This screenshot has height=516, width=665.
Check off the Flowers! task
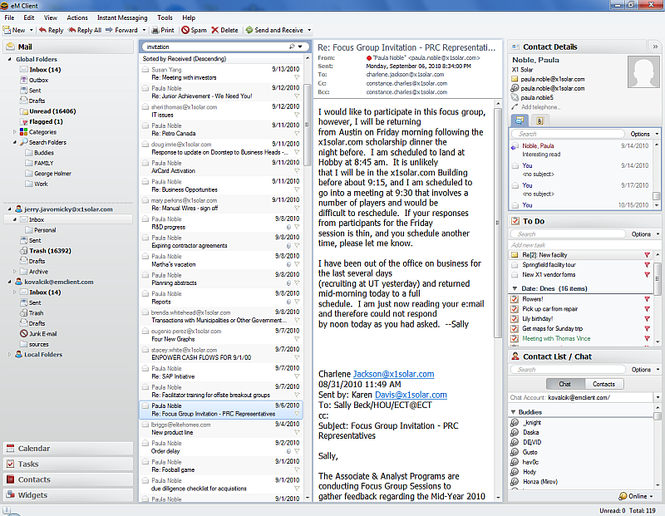514,299
